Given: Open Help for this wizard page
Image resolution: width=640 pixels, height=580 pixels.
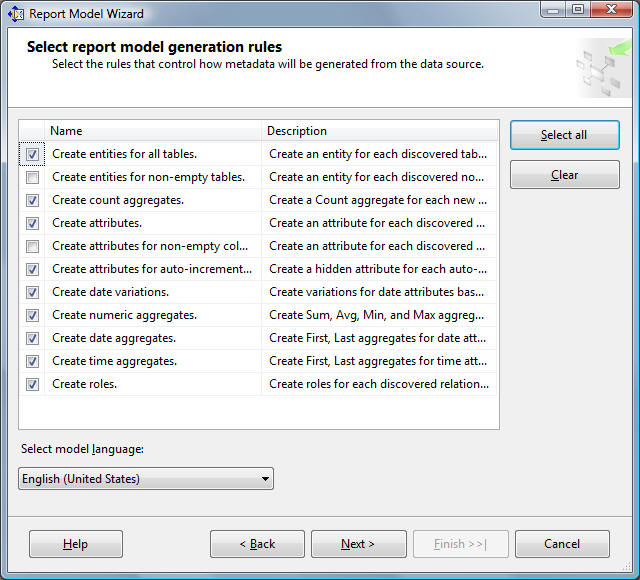Looking at the screenshot, I should (x=76, y=544).
